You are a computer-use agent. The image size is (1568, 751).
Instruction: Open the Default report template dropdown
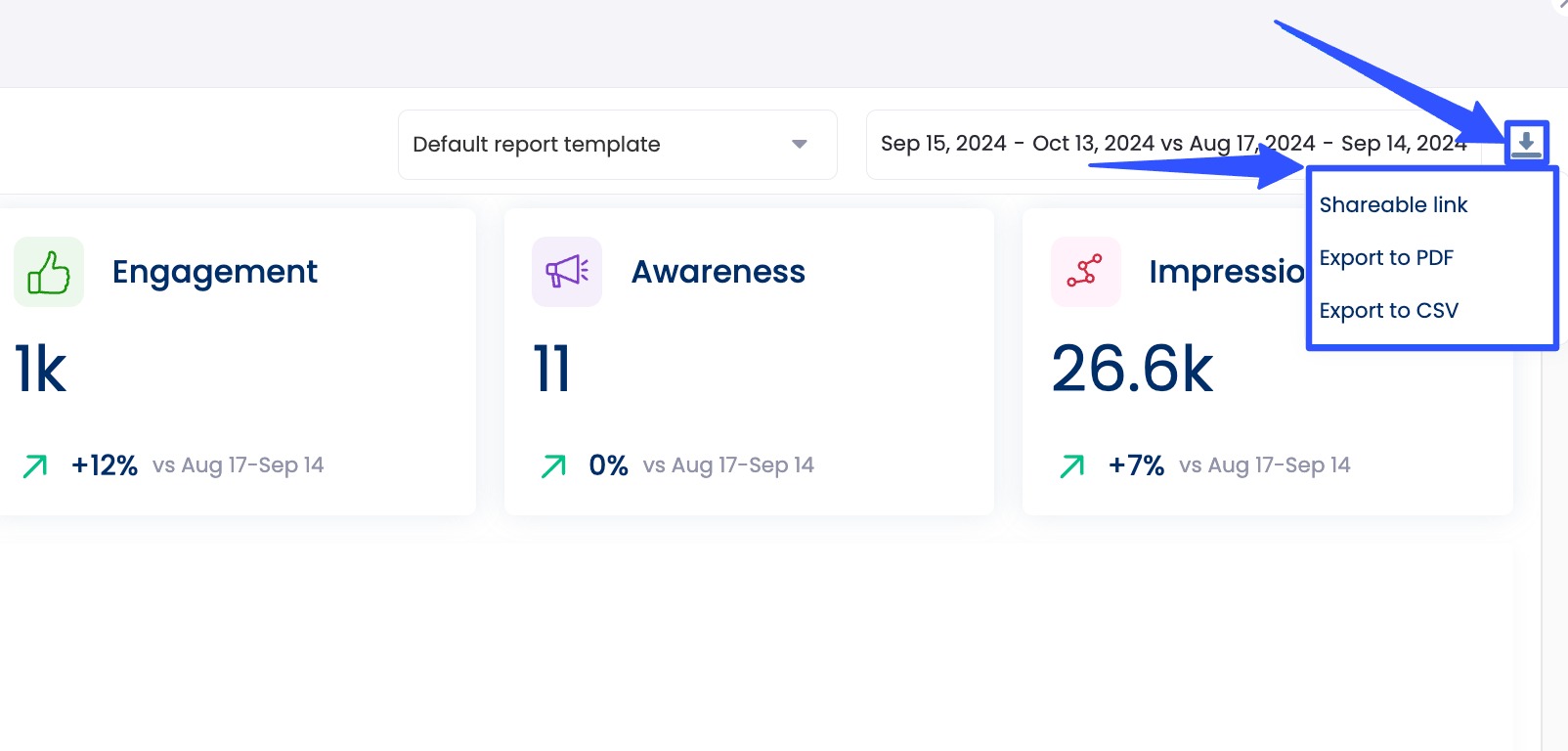[616, 145]
